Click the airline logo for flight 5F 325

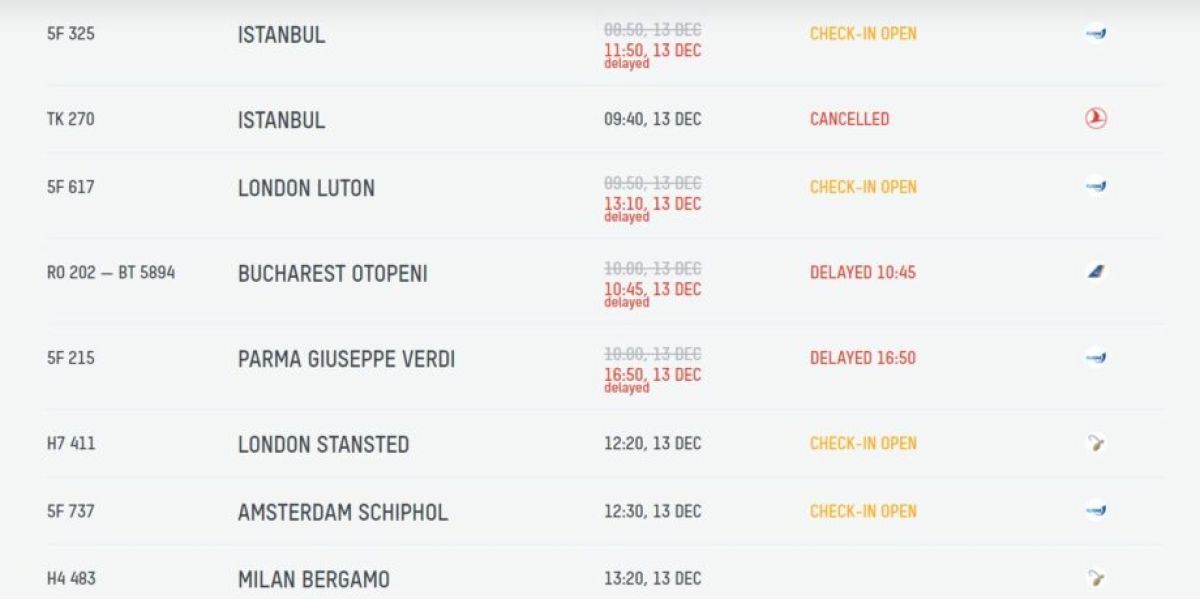1096,33
